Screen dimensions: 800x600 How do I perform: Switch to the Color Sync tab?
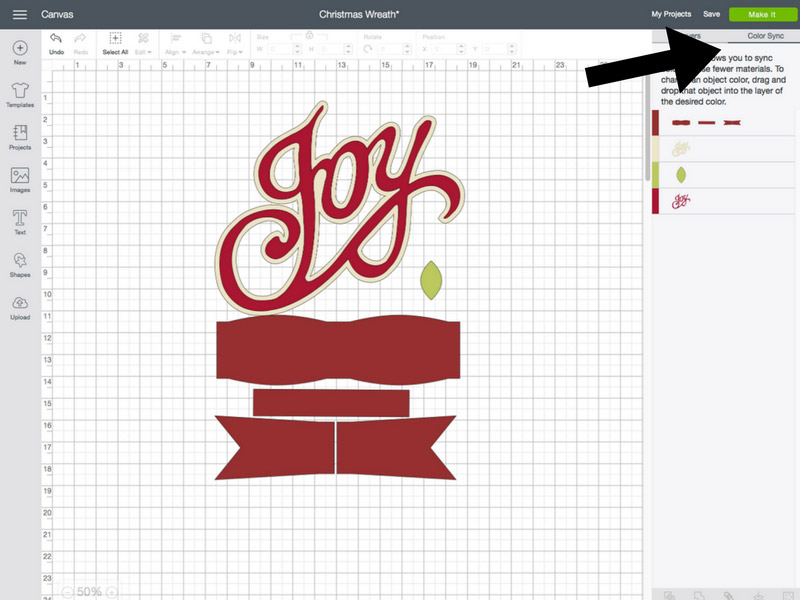(765, 36)
